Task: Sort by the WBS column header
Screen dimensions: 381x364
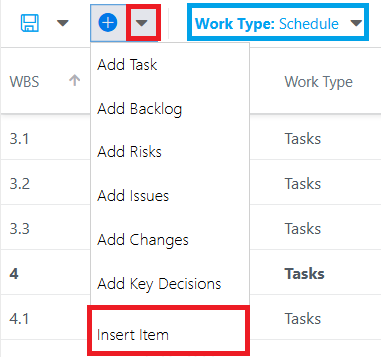Action: 24,82
